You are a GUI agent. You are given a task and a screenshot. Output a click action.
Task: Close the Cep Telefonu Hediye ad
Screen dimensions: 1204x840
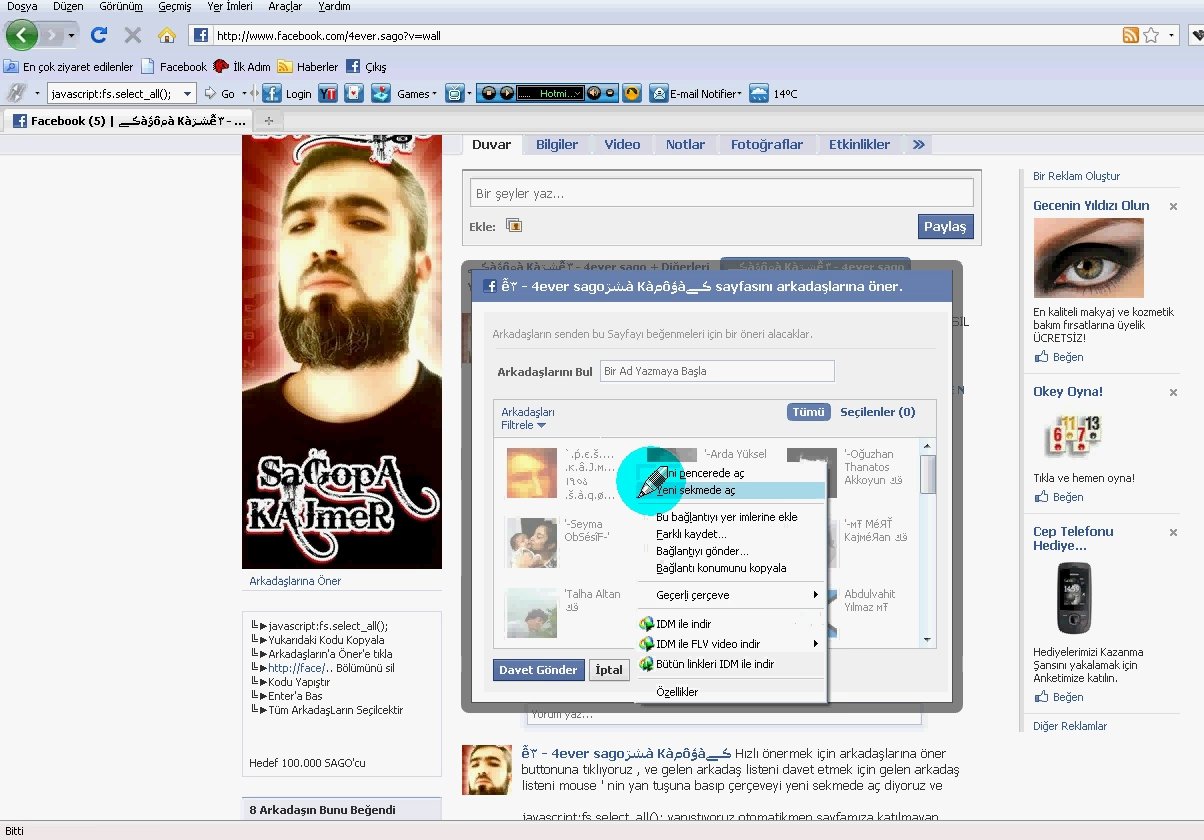[x=1173, y=532]
